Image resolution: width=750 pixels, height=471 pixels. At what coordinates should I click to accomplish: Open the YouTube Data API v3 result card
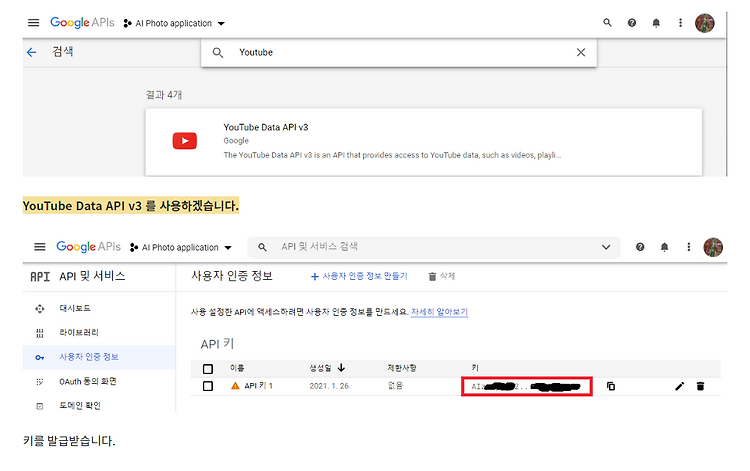pos(424,142)
